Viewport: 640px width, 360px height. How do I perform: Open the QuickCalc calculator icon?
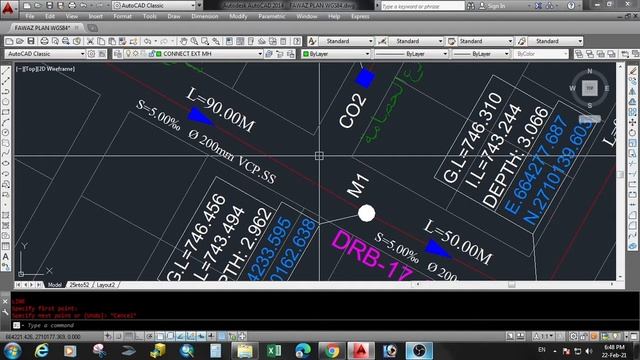283,41
